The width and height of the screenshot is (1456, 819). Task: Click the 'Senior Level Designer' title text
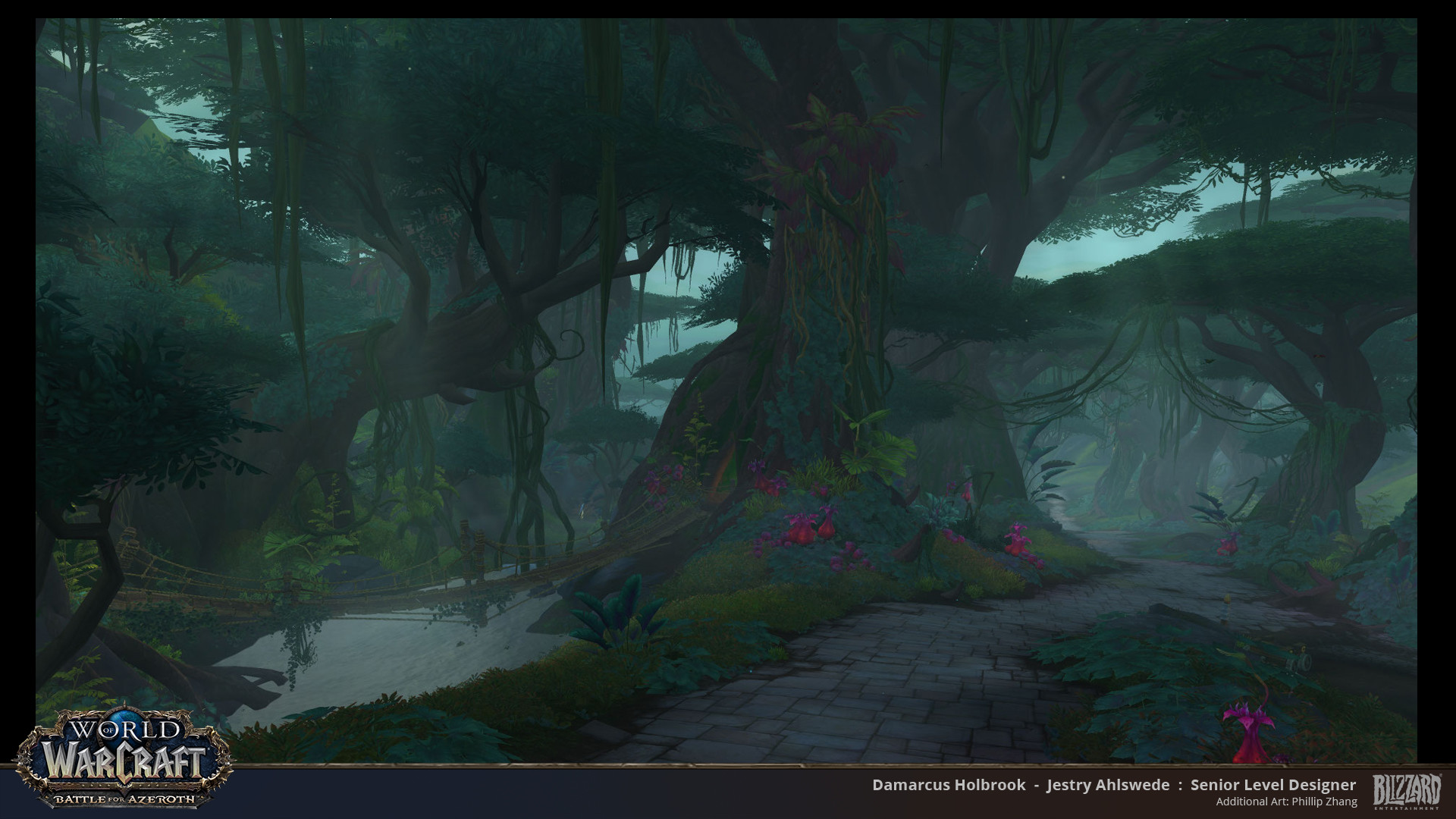1273,785
